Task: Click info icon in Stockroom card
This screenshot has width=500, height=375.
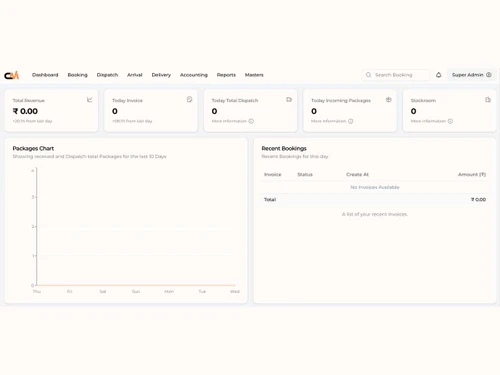Action: click(x=450, y=121)
